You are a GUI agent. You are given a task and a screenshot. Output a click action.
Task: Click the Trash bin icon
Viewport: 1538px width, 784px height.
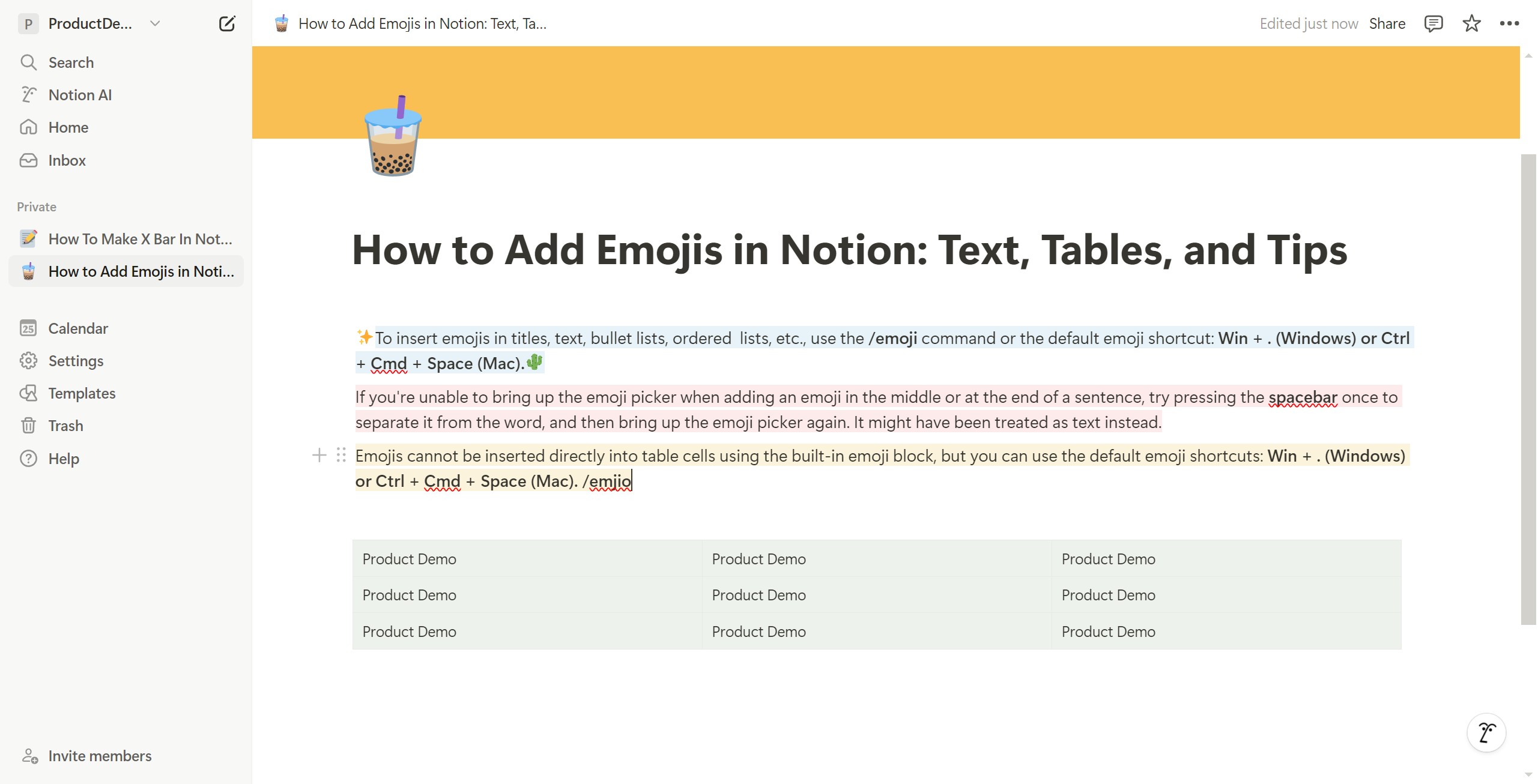tap(28, 426)
